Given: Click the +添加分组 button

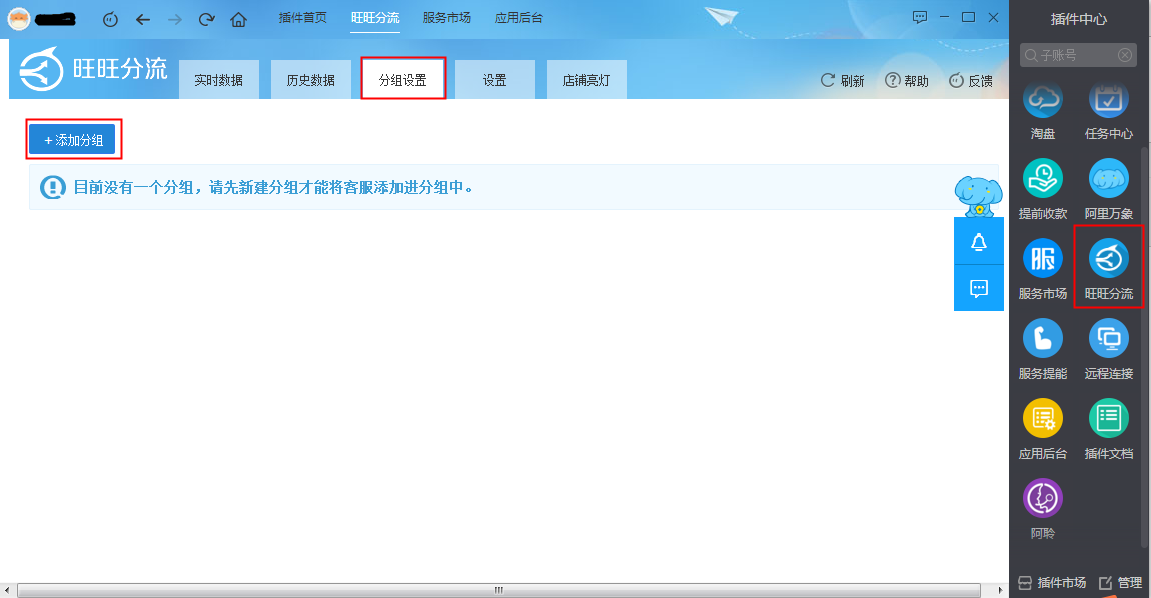Looking at the screenshot, I should [73, 139].
